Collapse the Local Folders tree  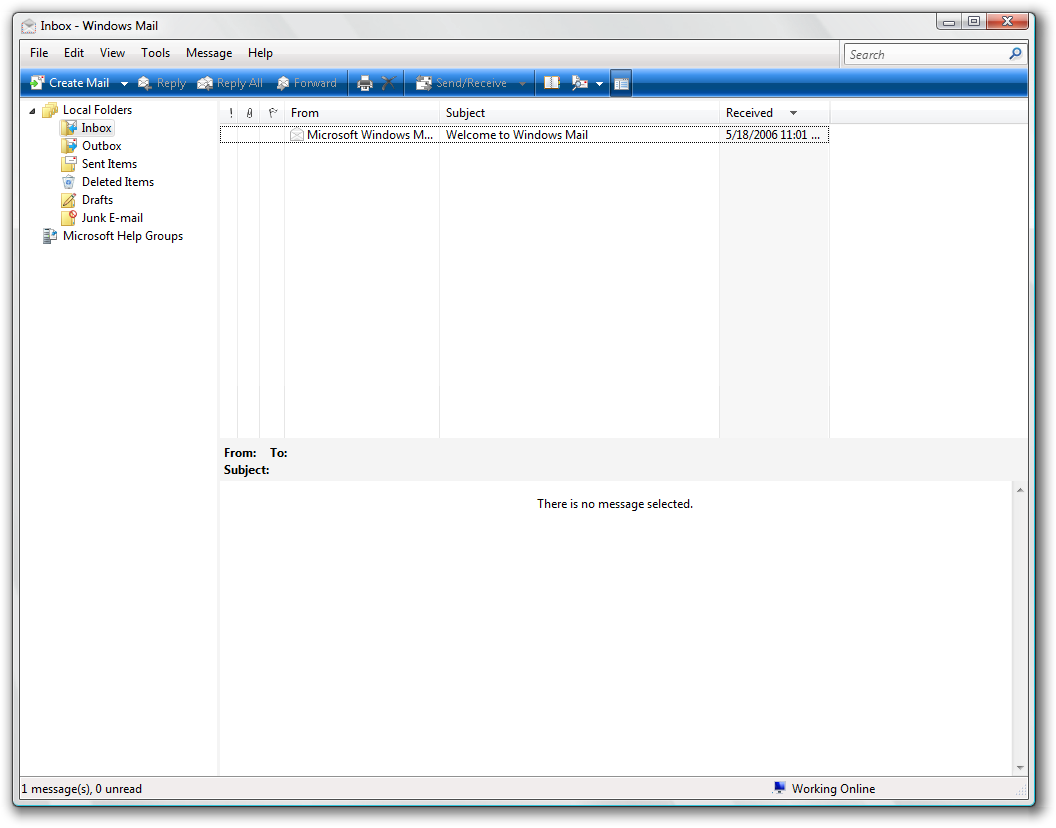point(32,110)
